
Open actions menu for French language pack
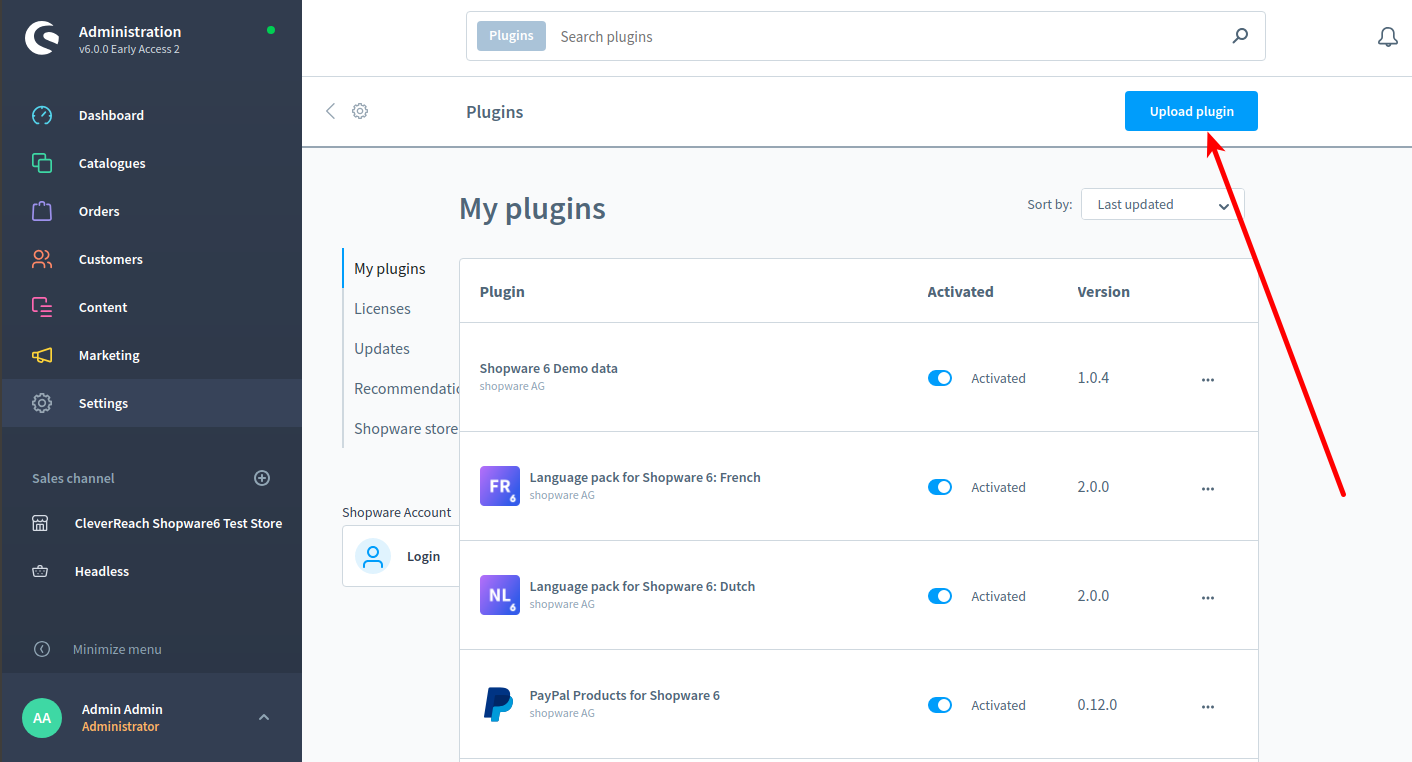coord(1208,489)
